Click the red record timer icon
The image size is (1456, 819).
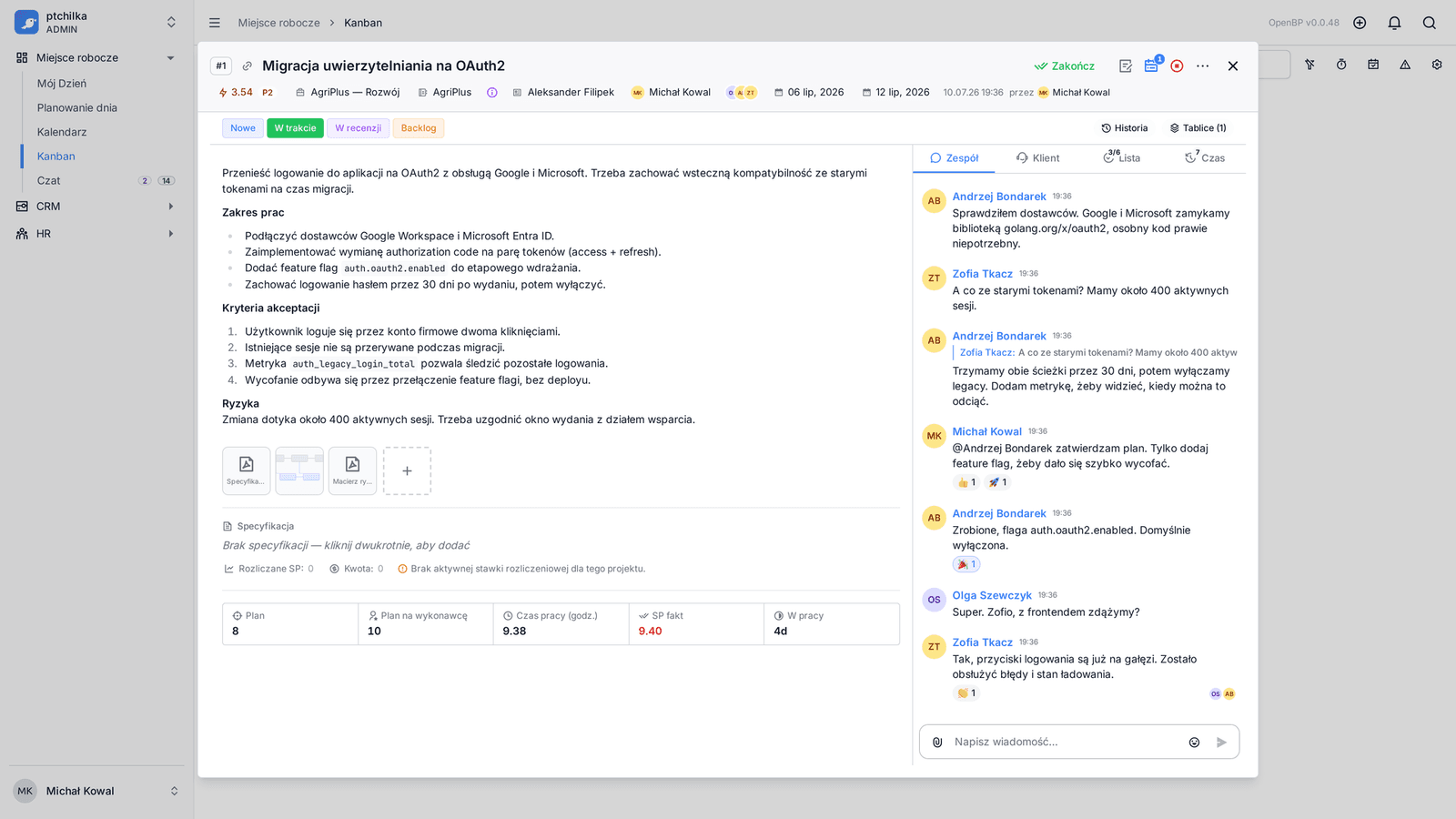click(1177, 66)
